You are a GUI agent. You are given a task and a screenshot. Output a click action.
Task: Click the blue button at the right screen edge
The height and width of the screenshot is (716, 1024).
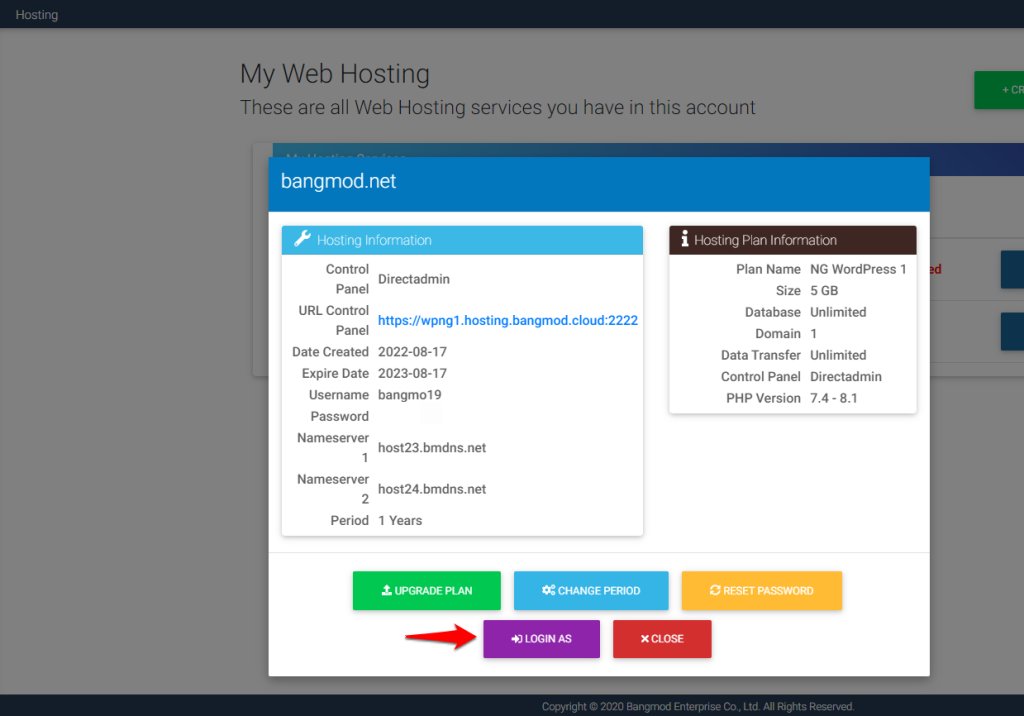click(1015, 270)
